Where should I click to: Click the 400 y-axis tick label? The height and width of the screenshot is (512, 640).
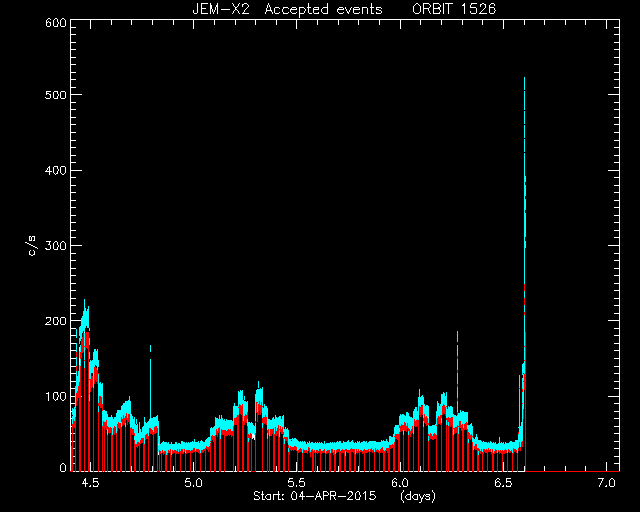pos(56,170)
